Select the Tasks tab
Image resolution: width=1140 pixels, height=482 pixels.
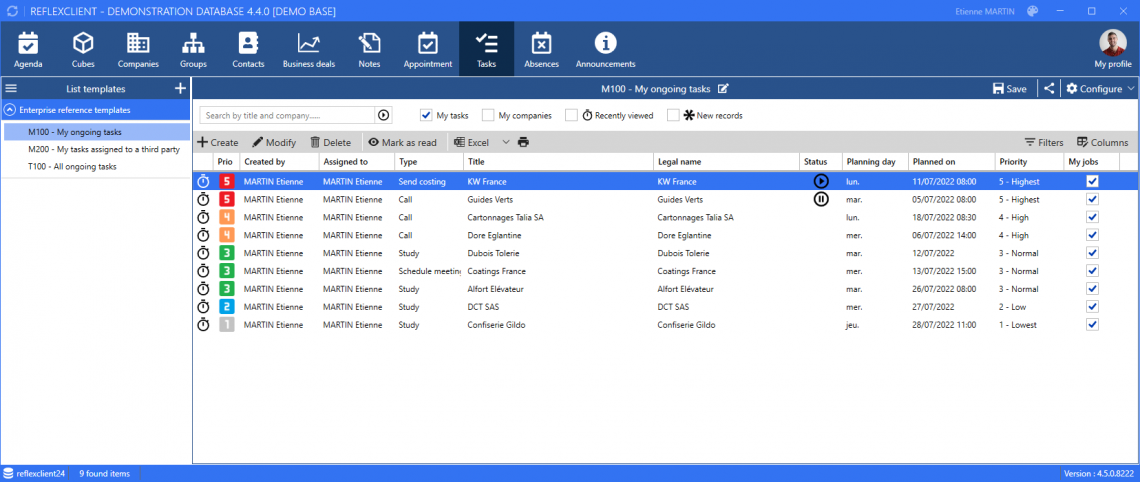tap(486, 49)
